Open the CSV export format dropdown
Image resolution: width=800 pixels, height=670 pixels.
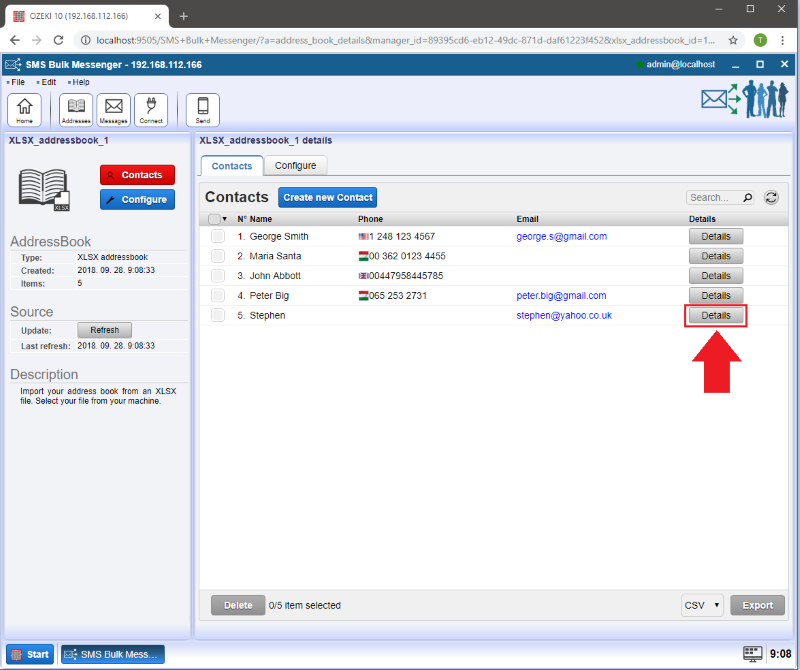[702, 605]
